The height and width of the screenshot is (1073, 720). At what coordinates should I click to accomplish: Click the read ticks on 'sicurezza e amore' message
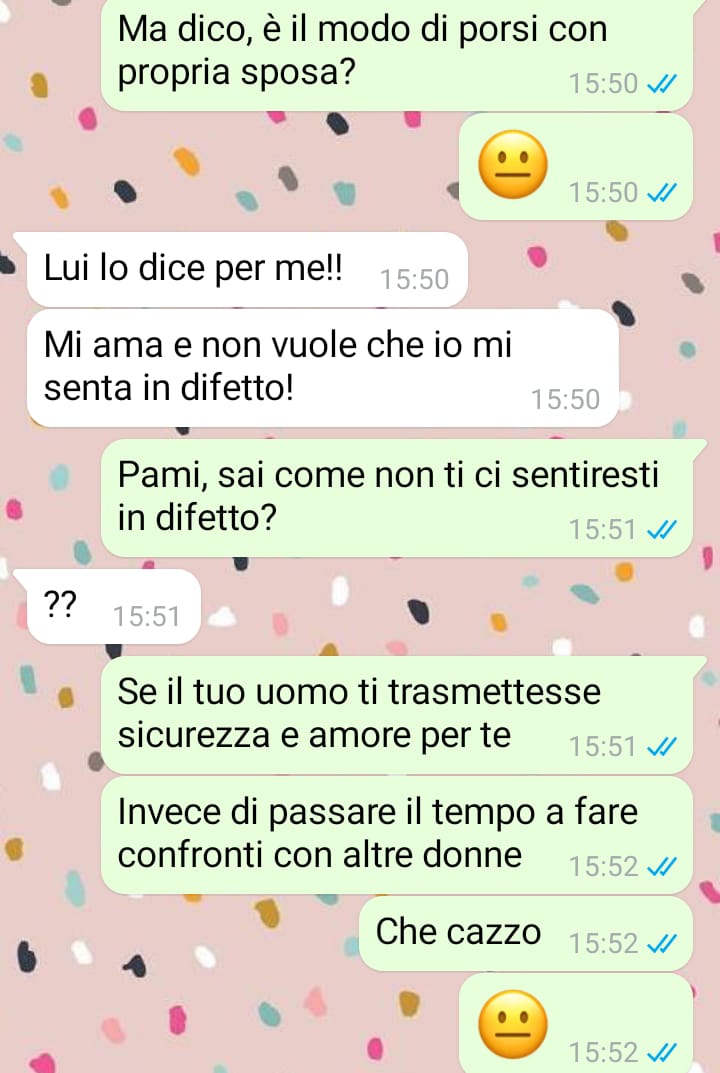(x=662, y=747)
